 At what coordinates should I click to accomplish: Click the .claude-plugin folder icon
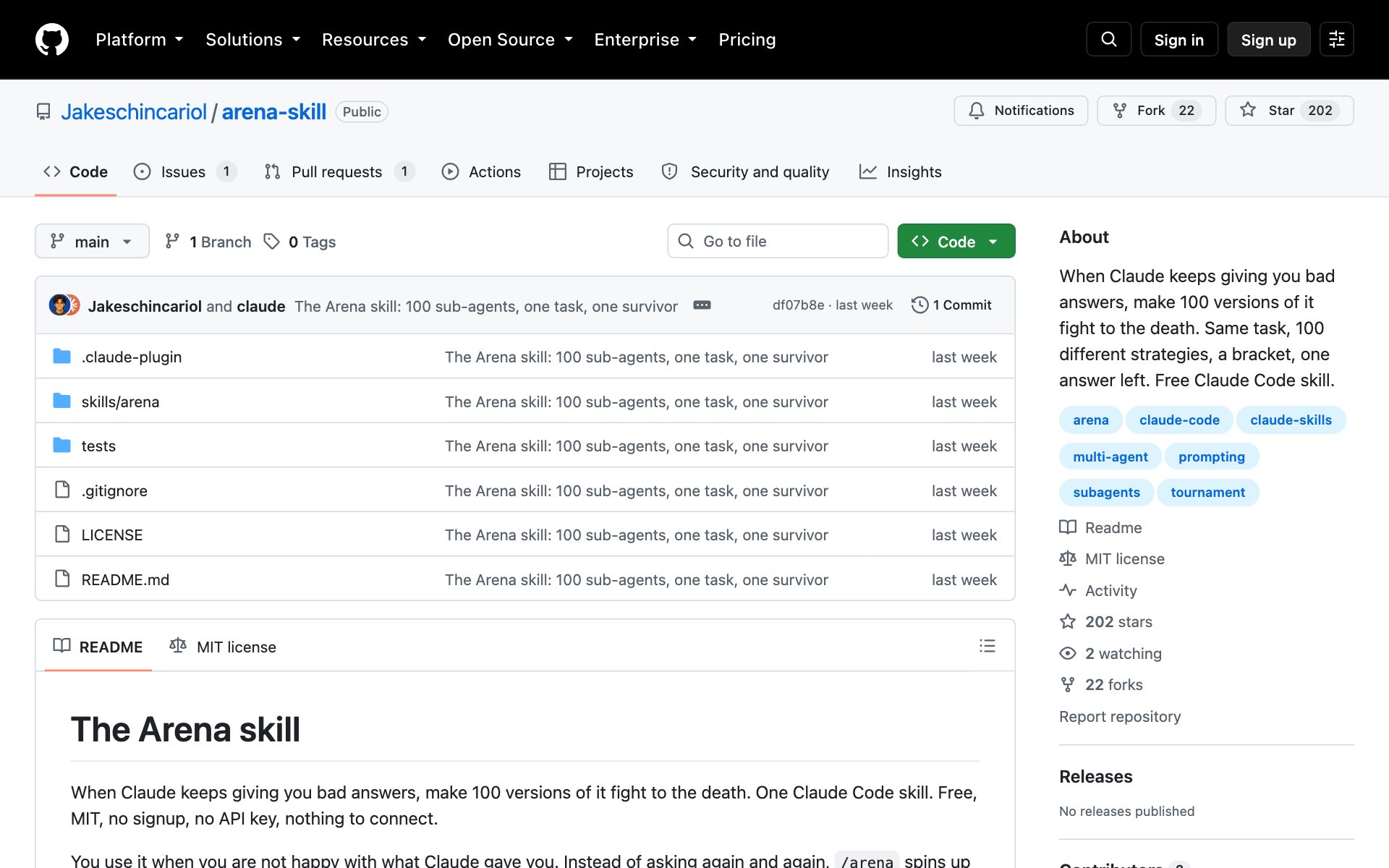62,357
